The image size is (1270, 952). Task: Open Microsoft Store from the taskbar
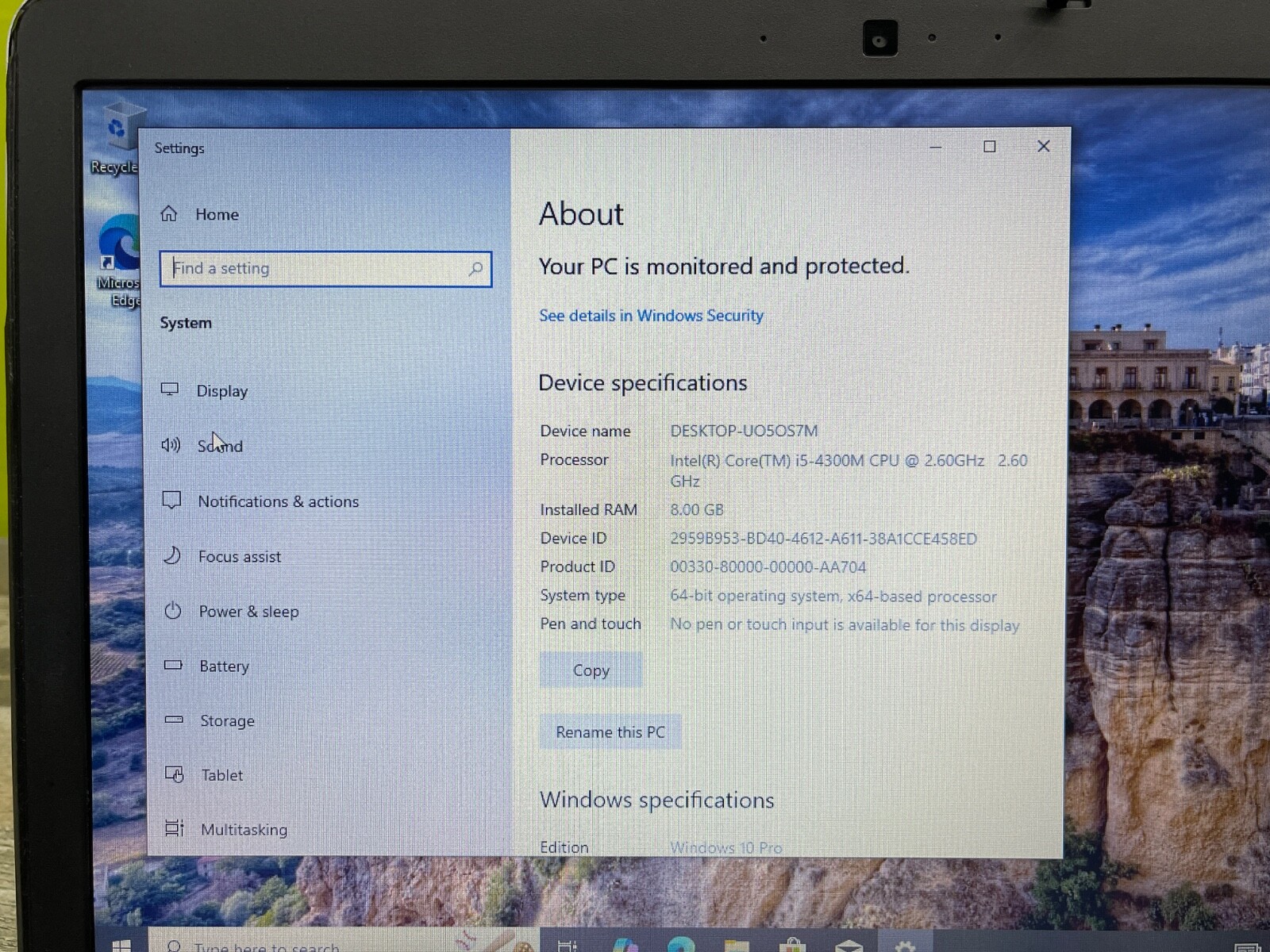(792, 945)
